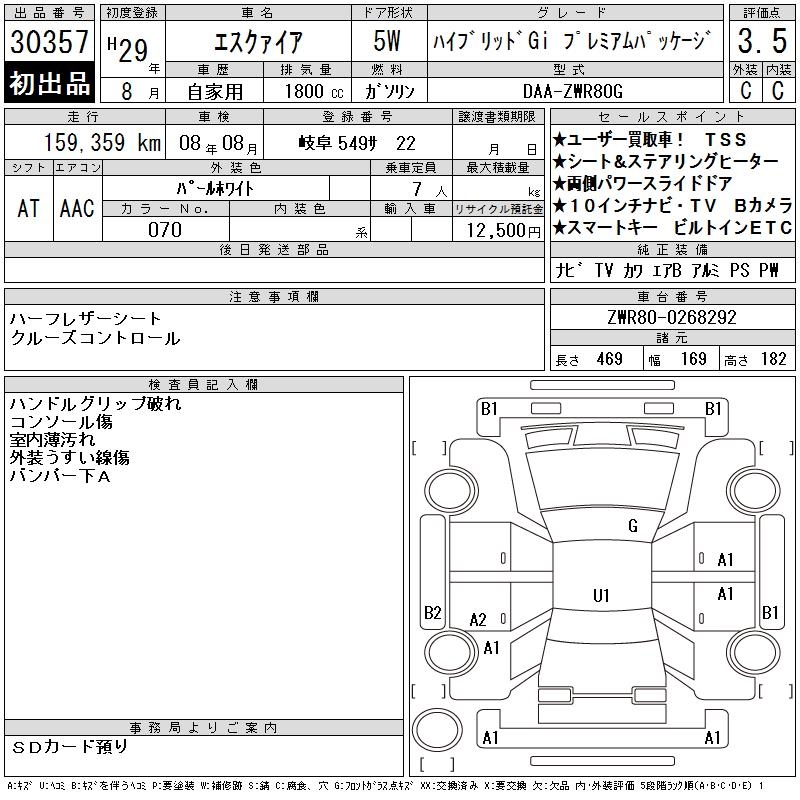Select the 車台番号 header
Image resolution: width=800 pixels, height=800 pixels.
(x=672, y=296)
